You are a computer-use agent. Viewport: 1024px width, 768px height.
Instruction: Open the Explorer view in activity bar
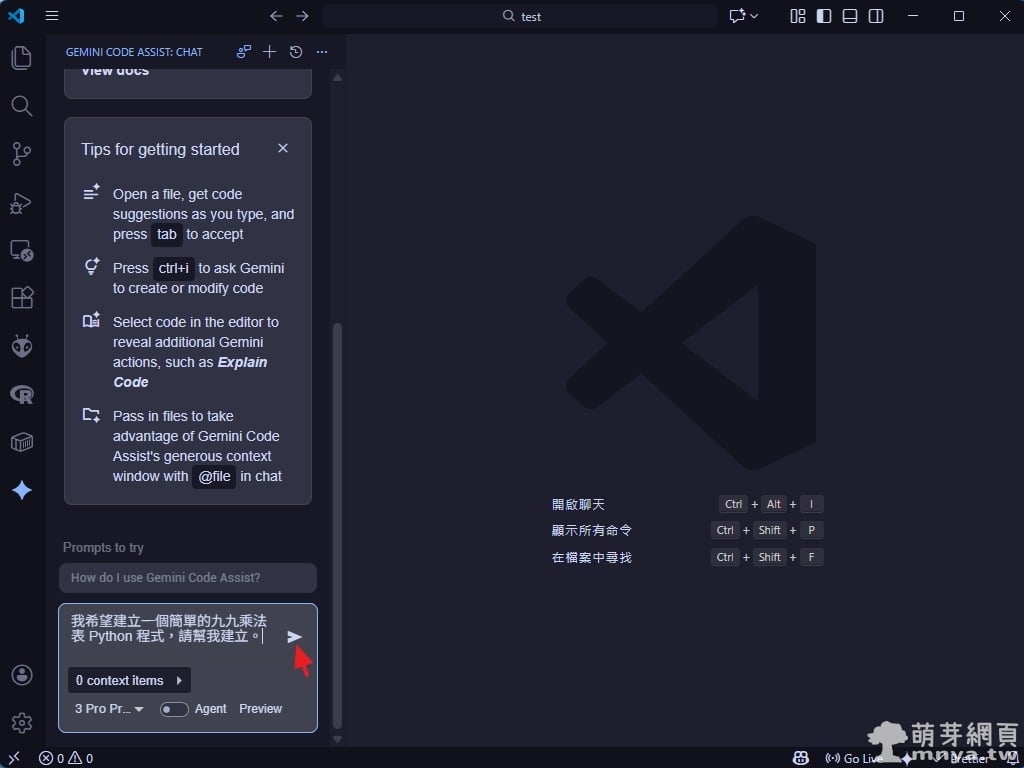pyautogui.click(x=21, y=58)
